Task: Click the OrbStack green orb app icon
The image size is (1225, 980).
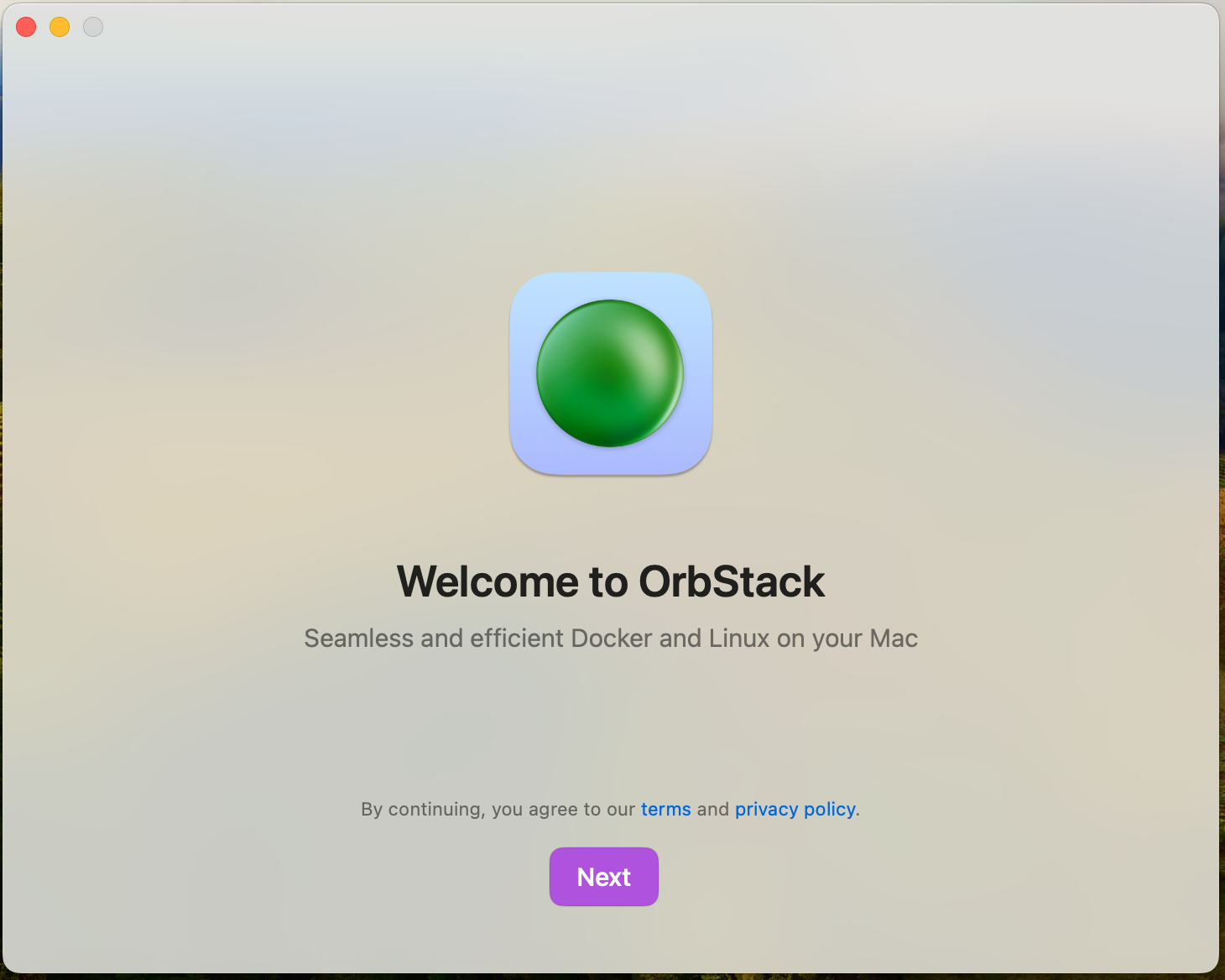Action: pos(611,373)
